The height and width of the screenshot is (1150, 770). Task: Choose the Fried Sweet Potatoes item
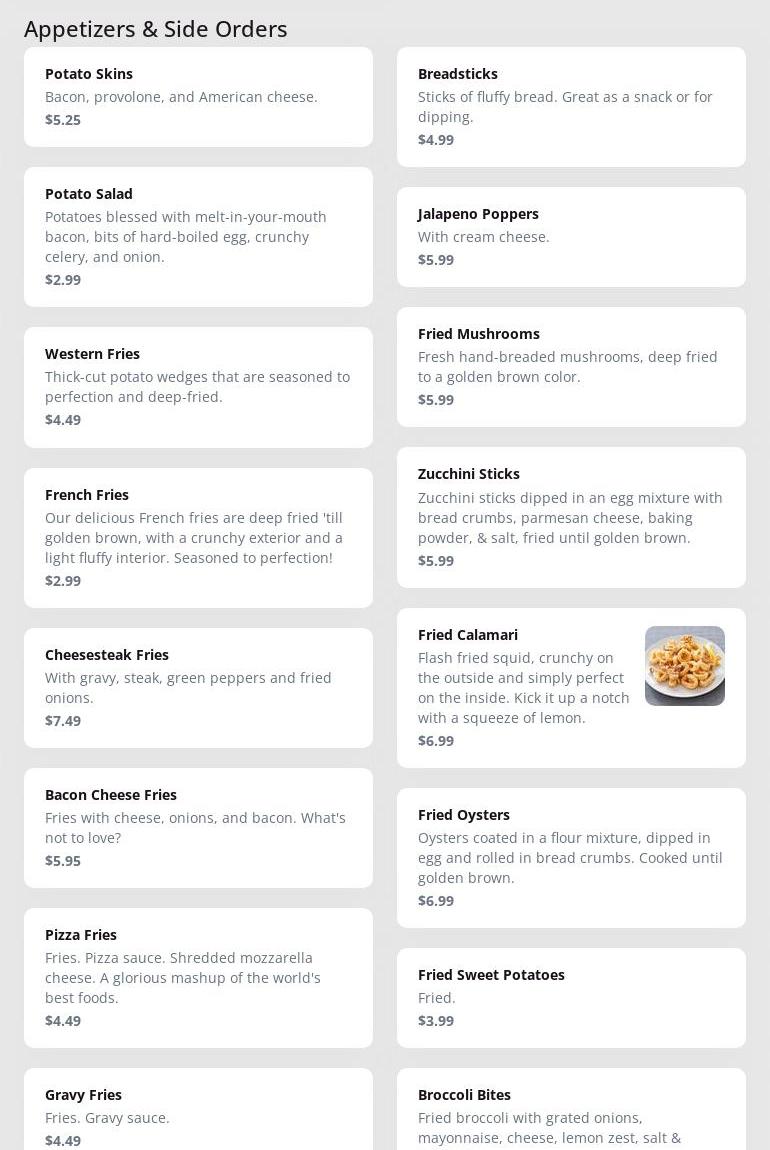pyautogui.click(x=571, y=998)
